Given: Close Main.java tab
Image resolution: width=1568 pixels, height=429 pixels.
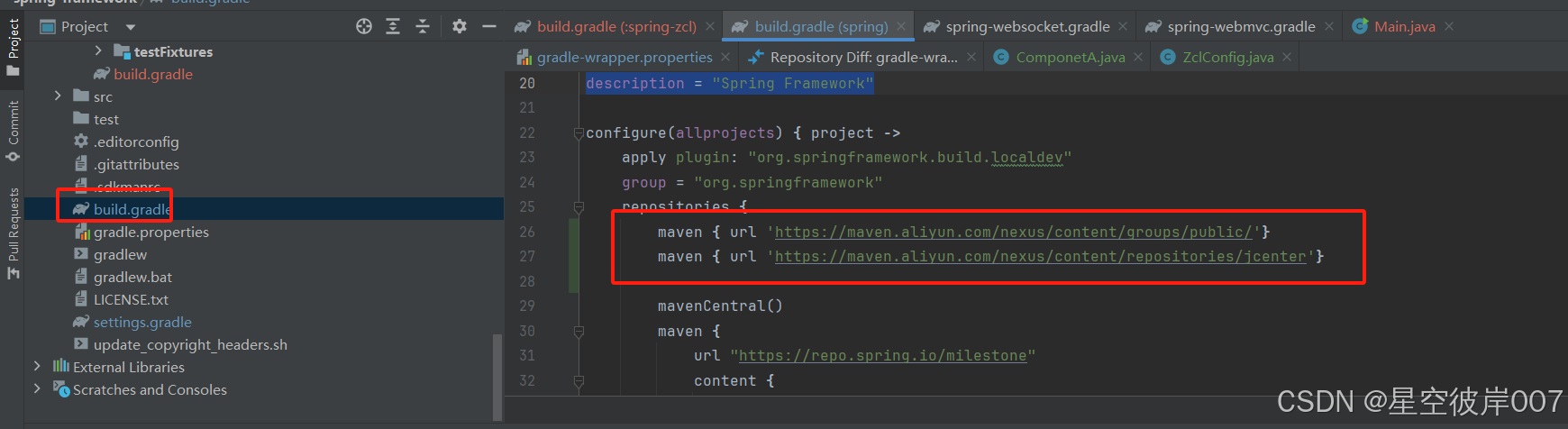Looking at the screenshot, I should coord(1449,26).
